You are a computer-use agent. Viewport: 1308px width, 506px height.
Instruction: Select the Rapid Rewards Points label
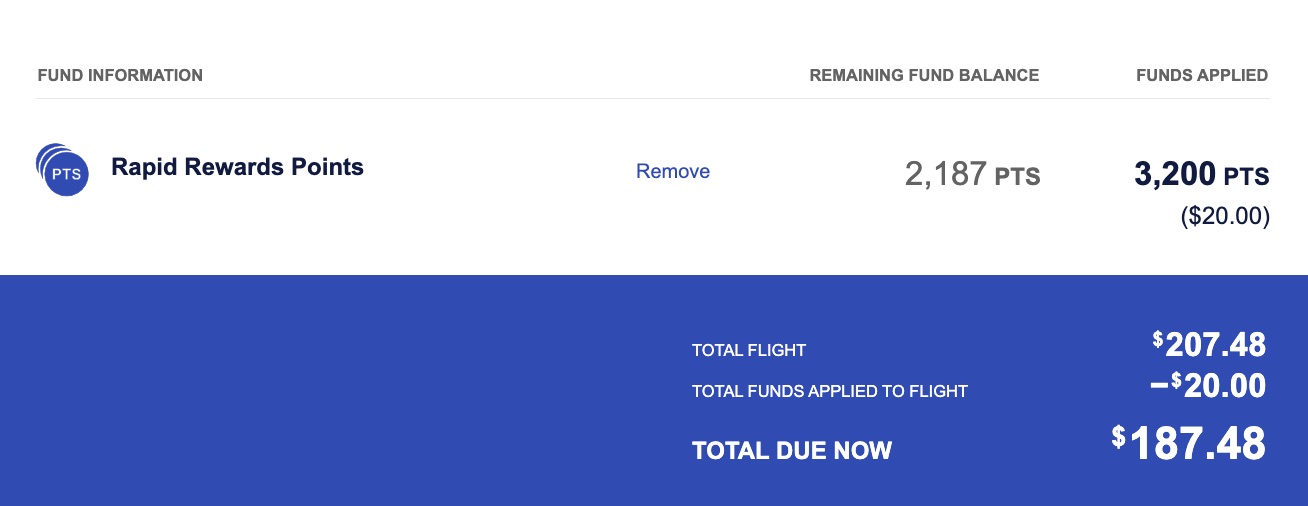pos(237,167)
